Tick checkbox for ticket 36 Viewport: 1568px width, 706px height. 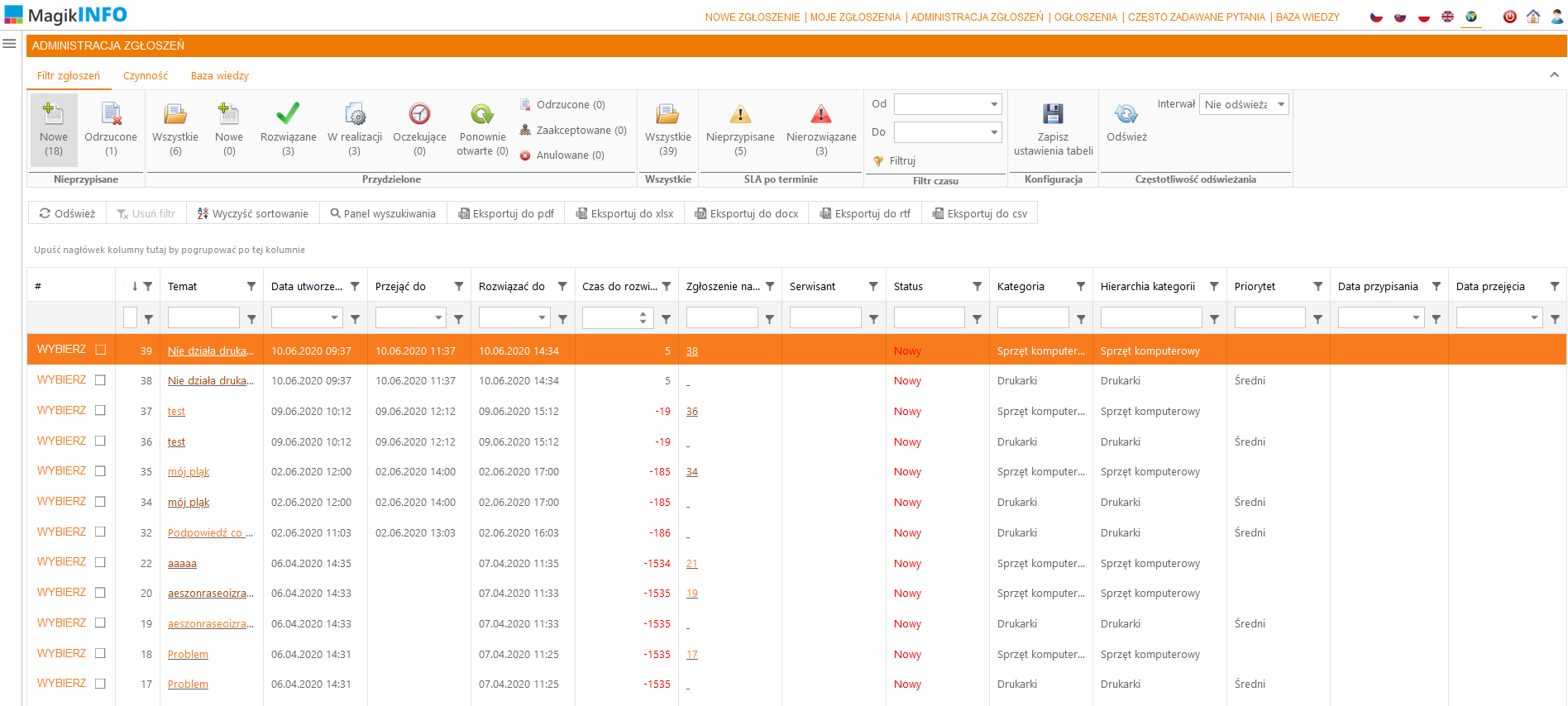pyautogui.click(x=101, y=441)
